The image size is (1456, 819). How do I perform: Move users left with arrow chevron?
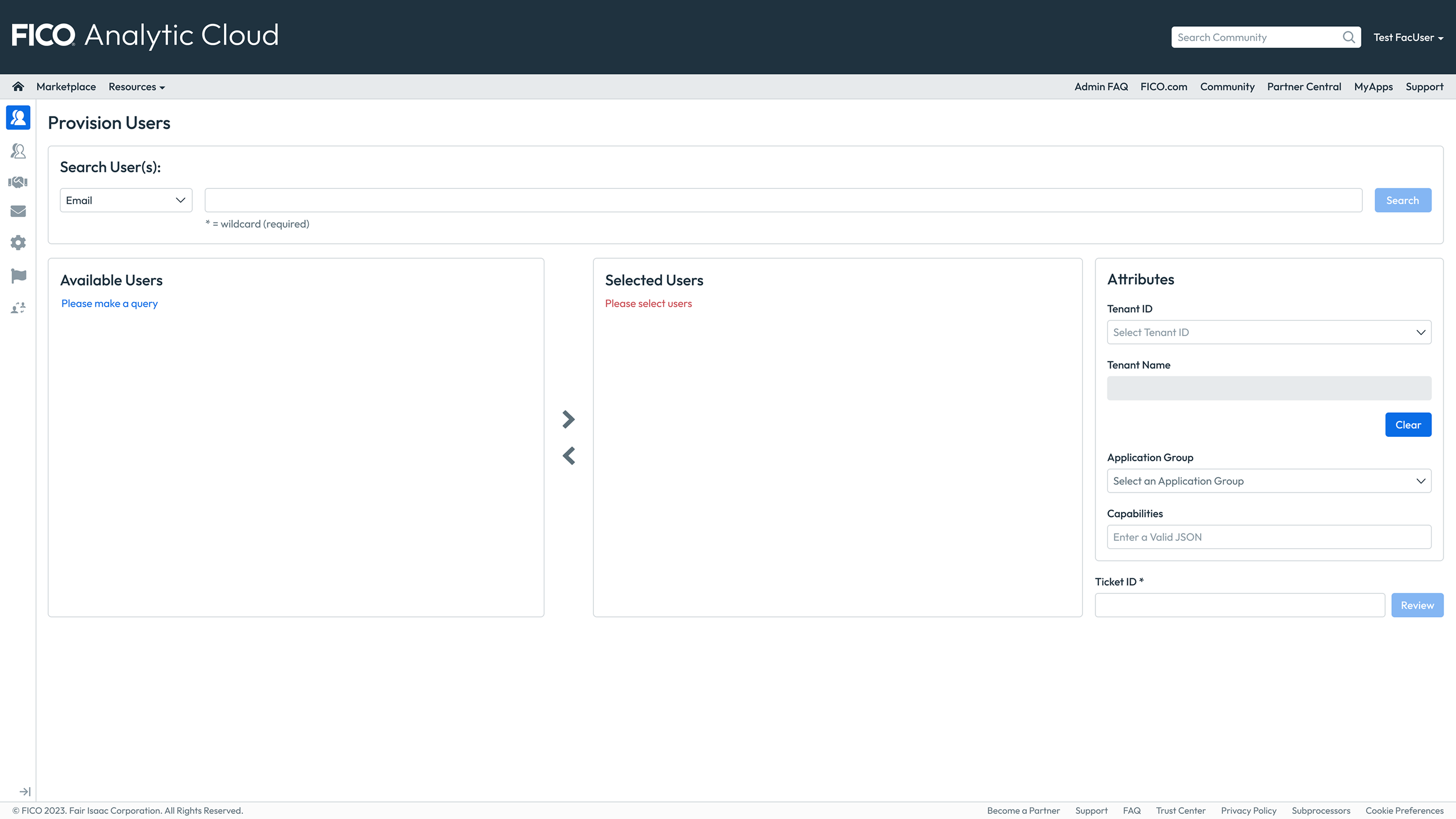(568, 456)
